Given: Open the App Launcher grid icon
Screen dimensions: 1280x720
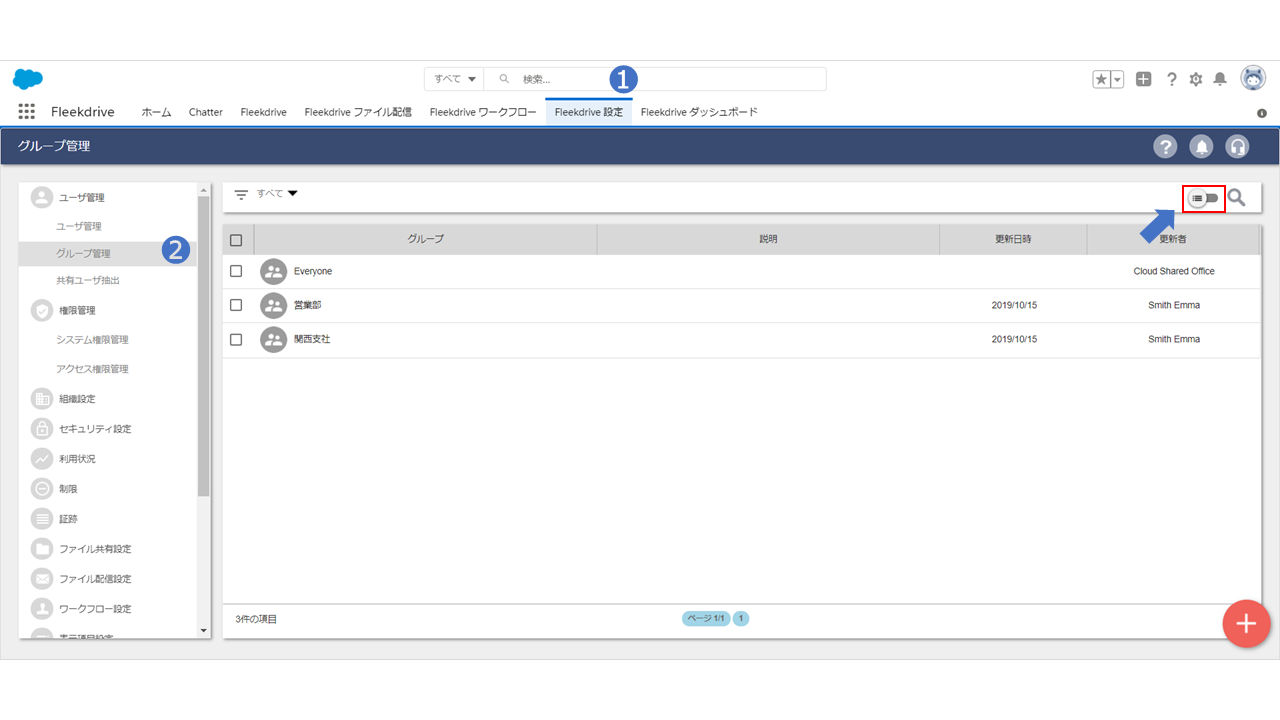Looking at the screenshot, I should coord(27,112).
